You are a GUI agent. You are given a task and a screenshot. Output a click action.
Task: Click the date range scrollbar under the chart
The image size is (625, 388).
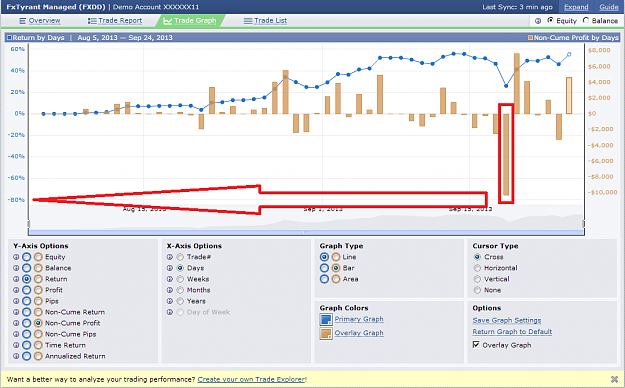(306, 232)
